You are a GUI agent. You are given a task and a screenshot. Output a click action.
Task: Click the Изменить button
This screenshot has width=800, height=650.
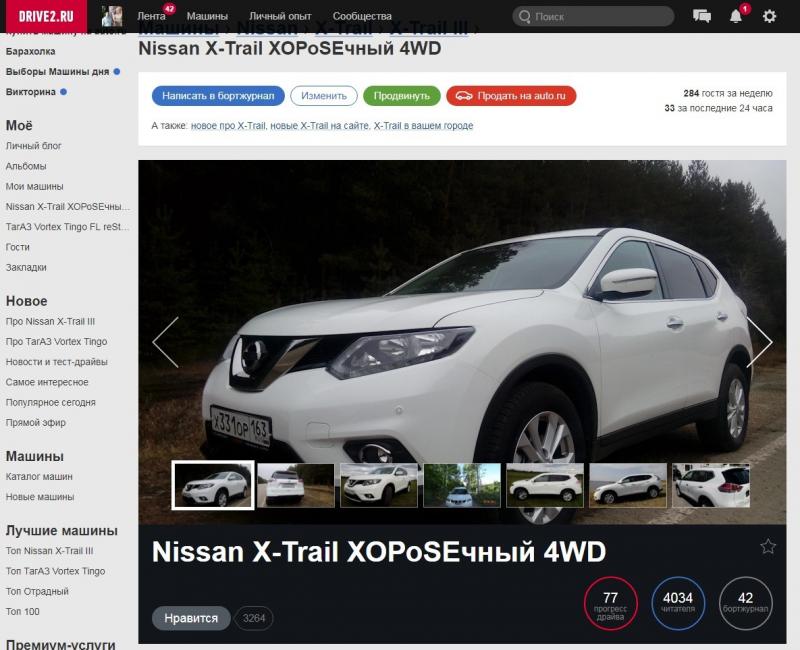[324, 96]
